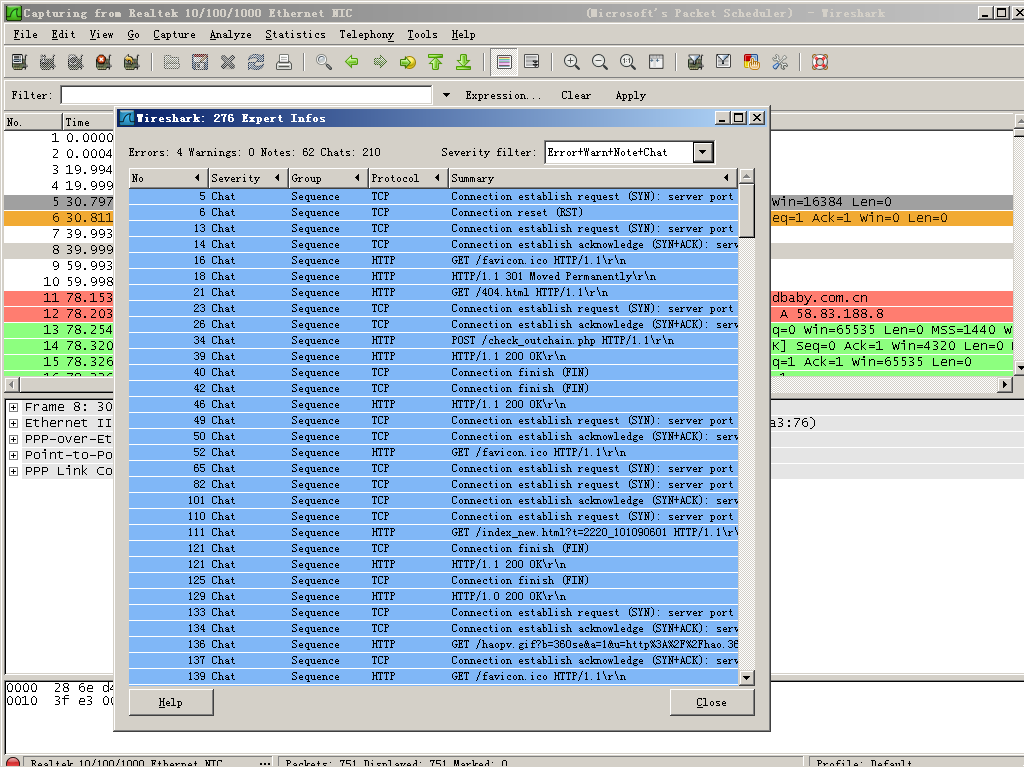The image size is (1024, 768).
Task: Click the reload capture file icon
Action: tap(256, 62)
